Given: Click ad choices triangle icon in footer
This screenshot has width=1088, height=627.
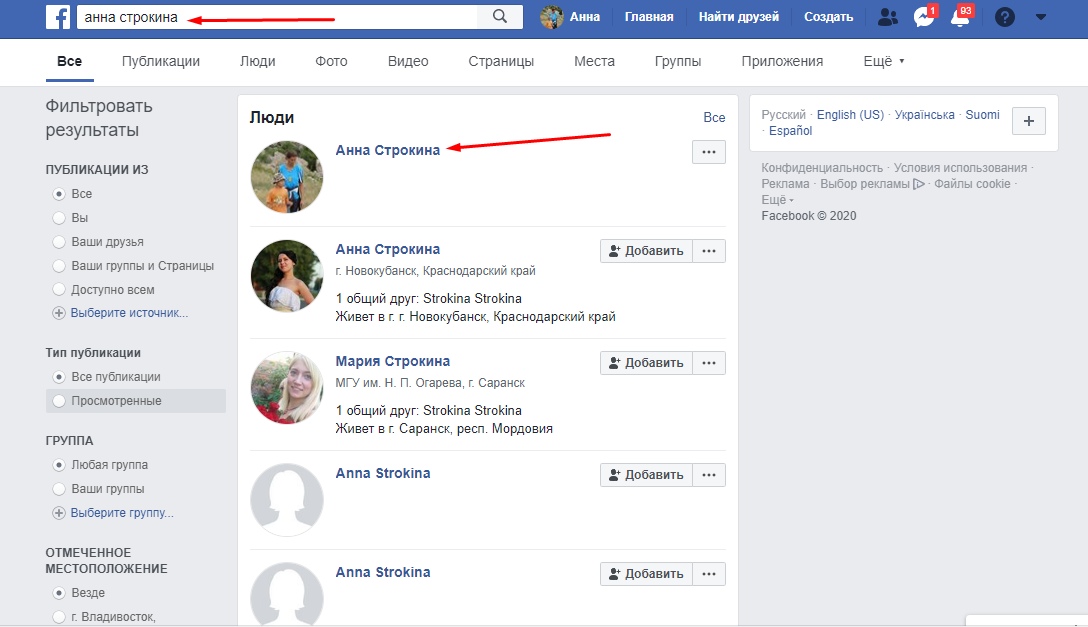Looking at the screenshot, I should [919, 184].
